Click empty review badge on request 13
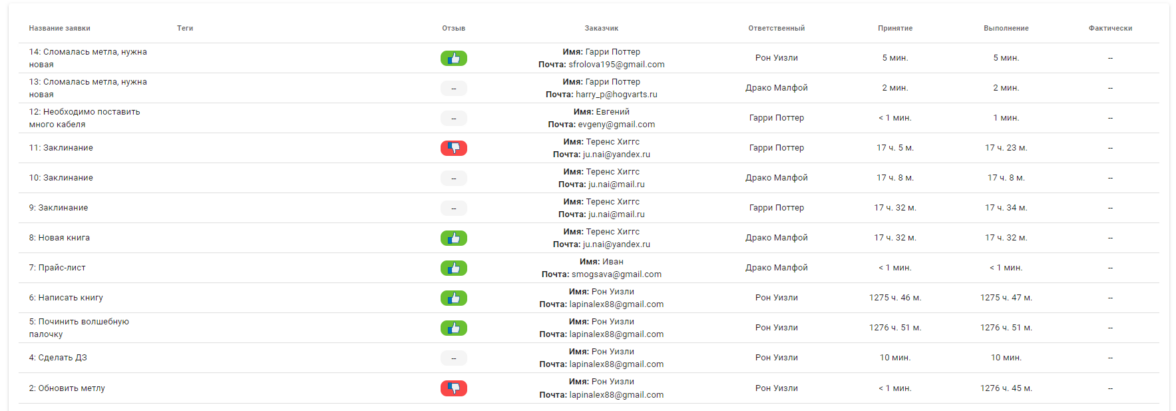Image resolution: width=1176 pixels, height=411 pixels. coord(453,88)
